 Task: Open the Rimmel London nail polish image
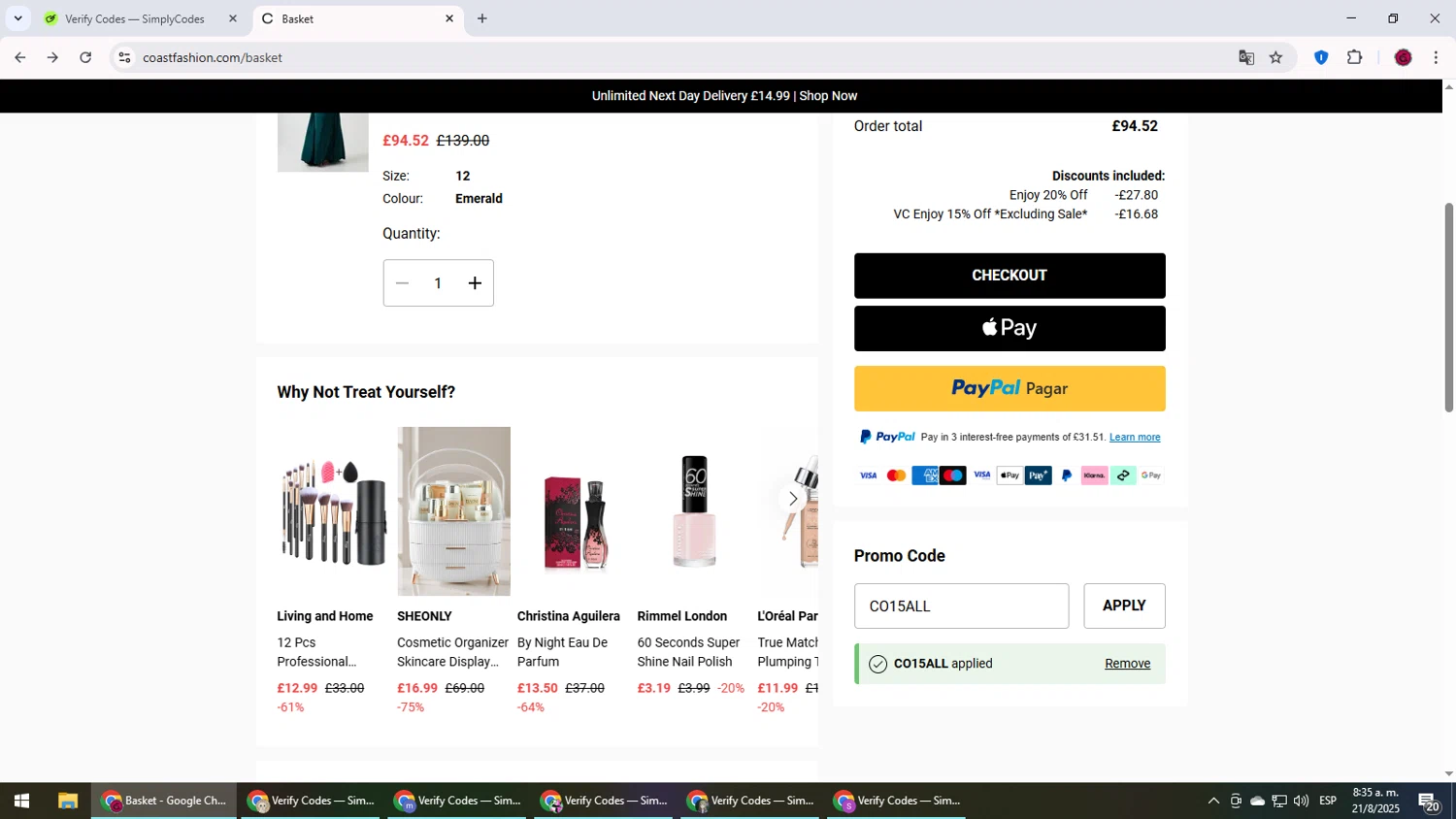coord(694,511)
